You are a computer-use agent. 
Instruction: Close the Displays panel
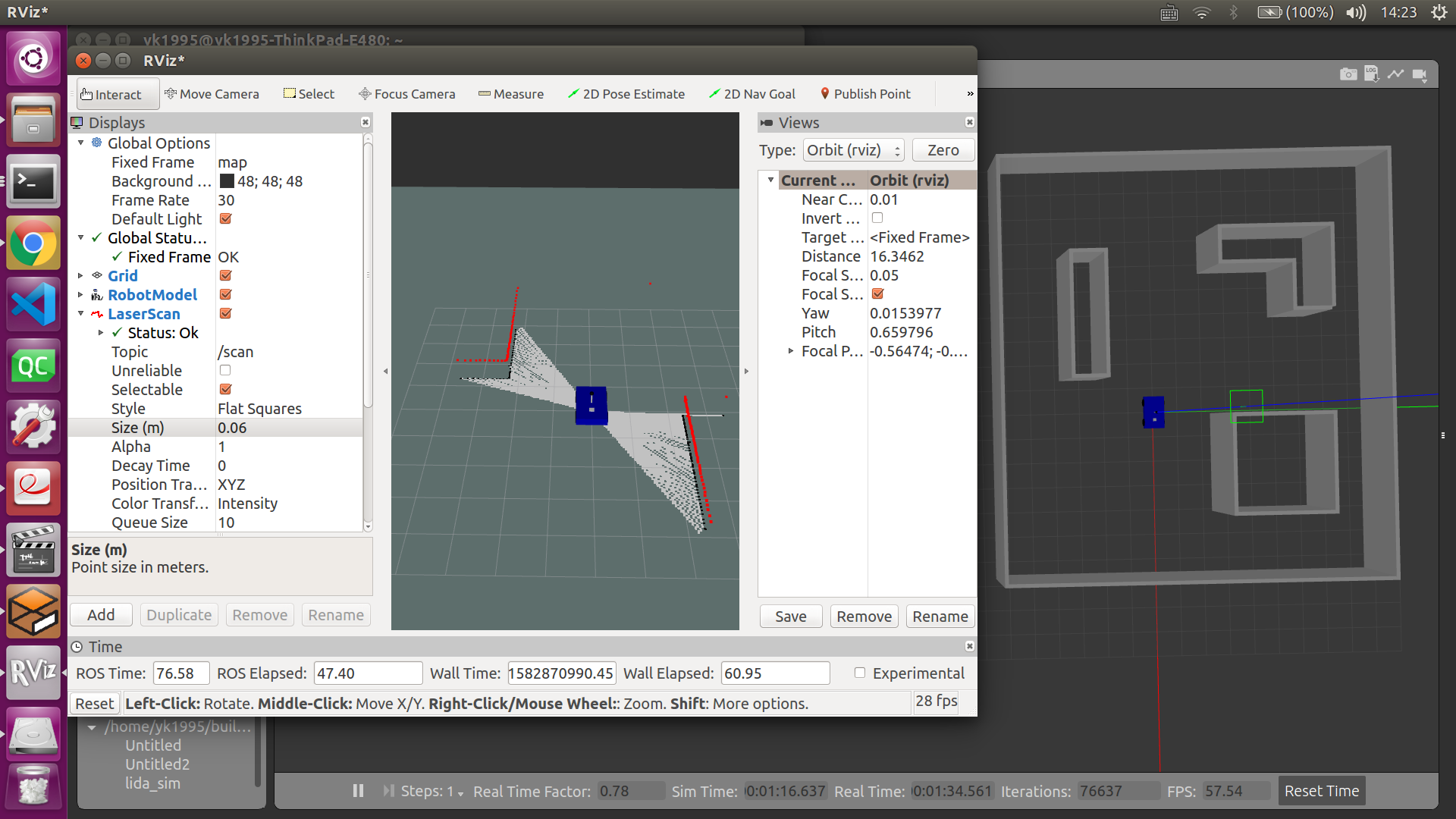366,122
